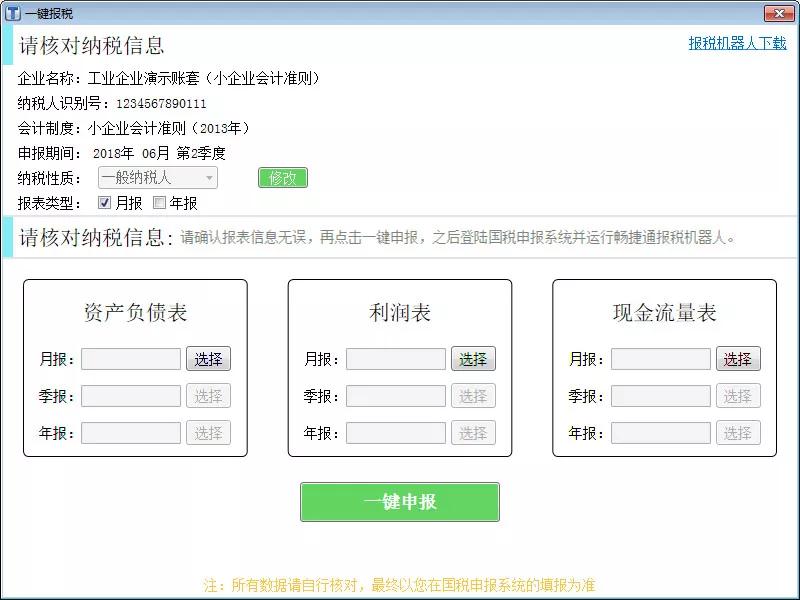Click 选择 for 利润表 年报
The image size is (800, 600).
click(x=474, y=432)
